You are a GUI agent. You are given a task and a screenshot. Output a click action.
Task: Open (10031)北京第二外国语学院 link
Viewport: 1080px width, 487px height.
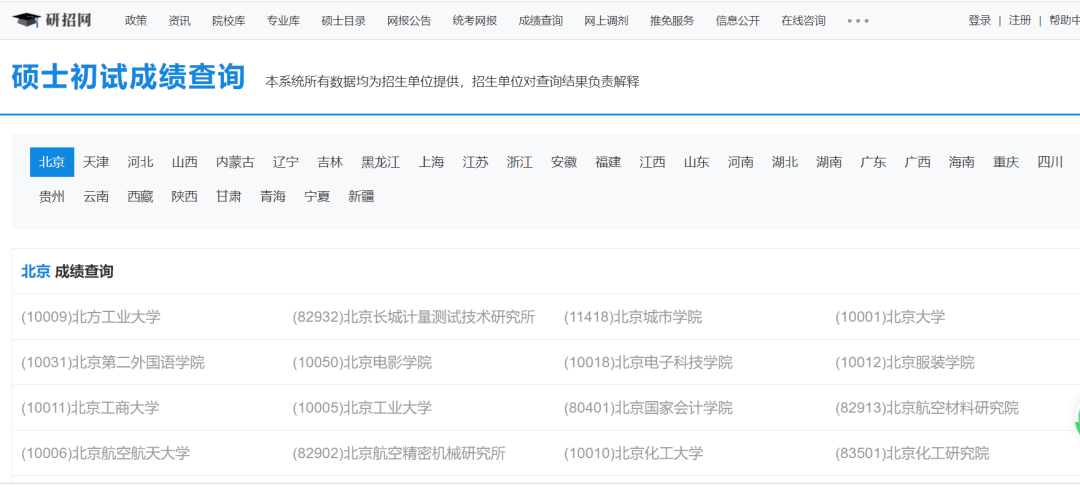click(113, 362)
